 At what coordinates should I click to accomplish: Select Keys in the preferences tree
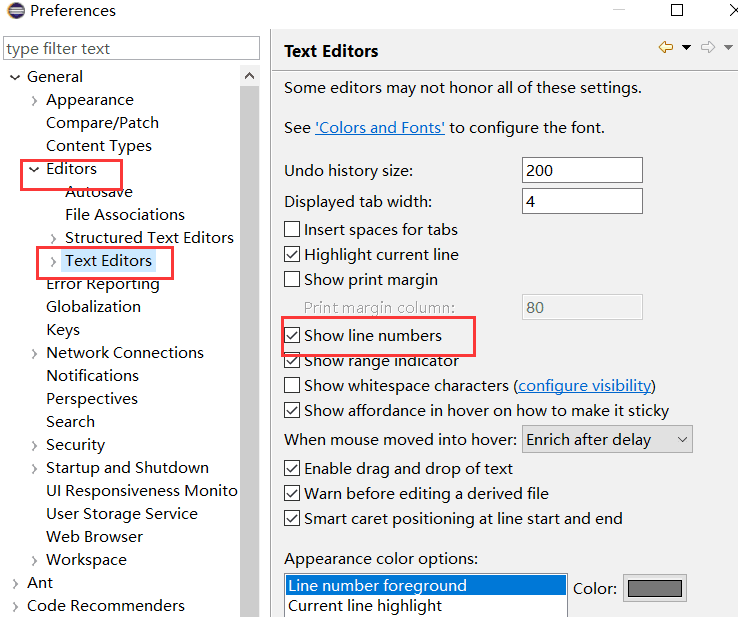tap(63, 330)
